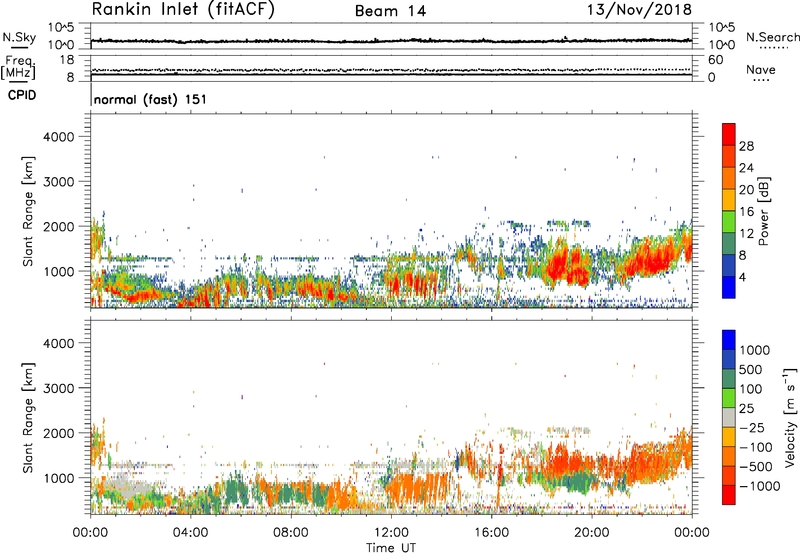Image resolution: width=800 pixels, height=554 pixels.
Task: Click the '3000' tick on the velocity panel axis
Action: [x=59, y=388]
